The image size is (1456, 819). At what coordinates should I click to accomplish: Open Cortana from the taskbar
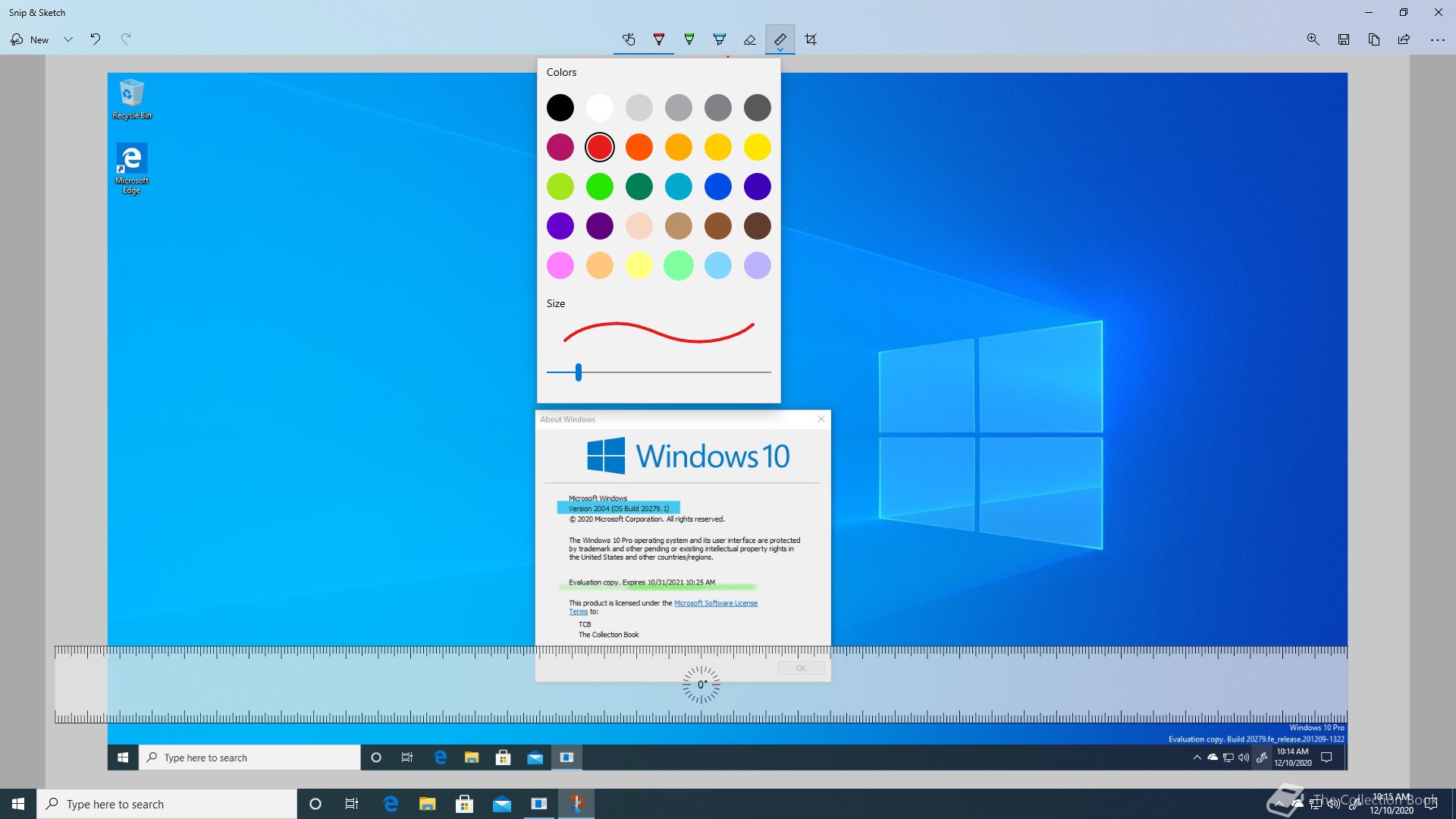(x=315, y=804)
